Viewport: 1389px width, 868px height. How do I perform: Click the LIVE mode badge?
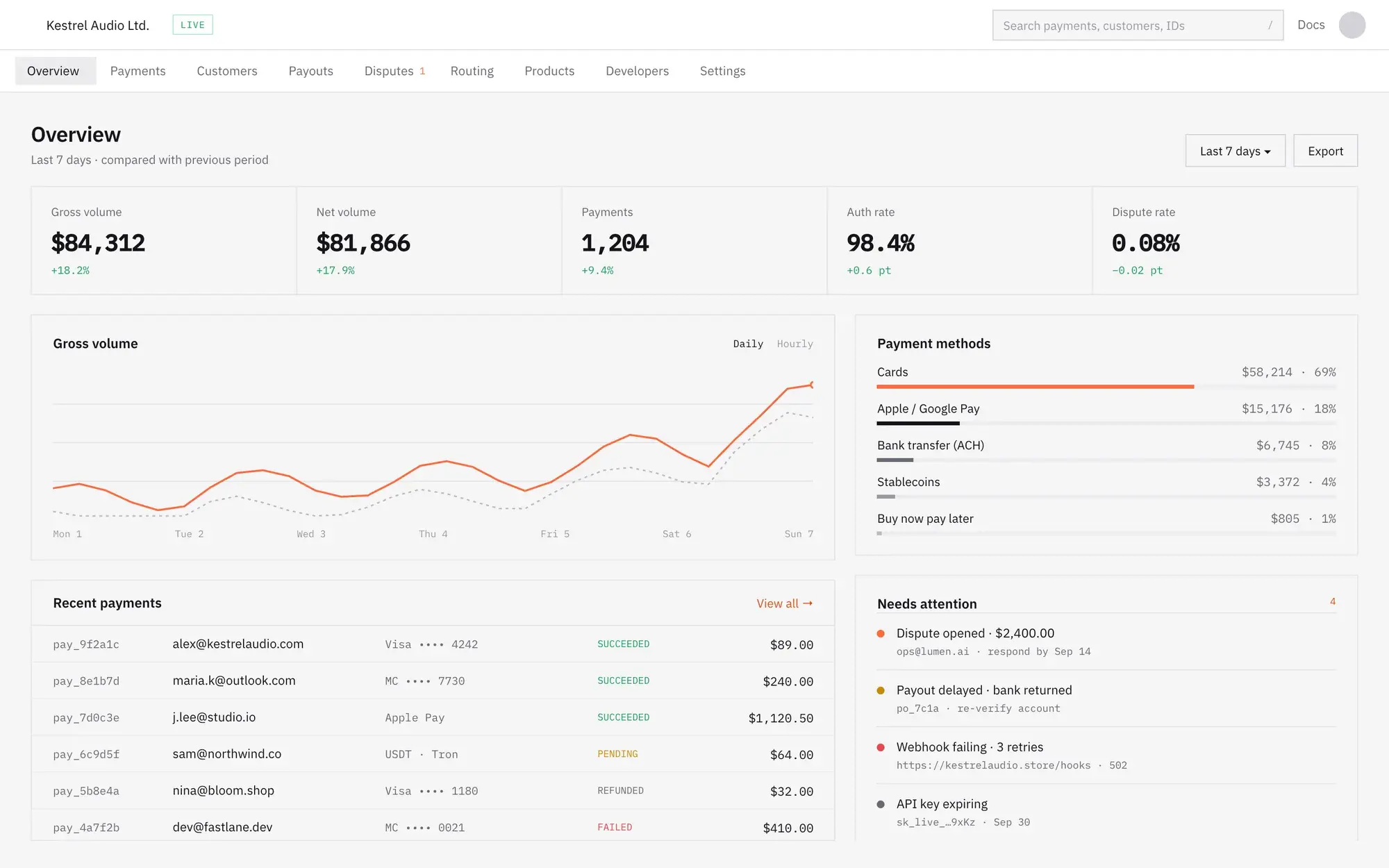click(192, 25)
